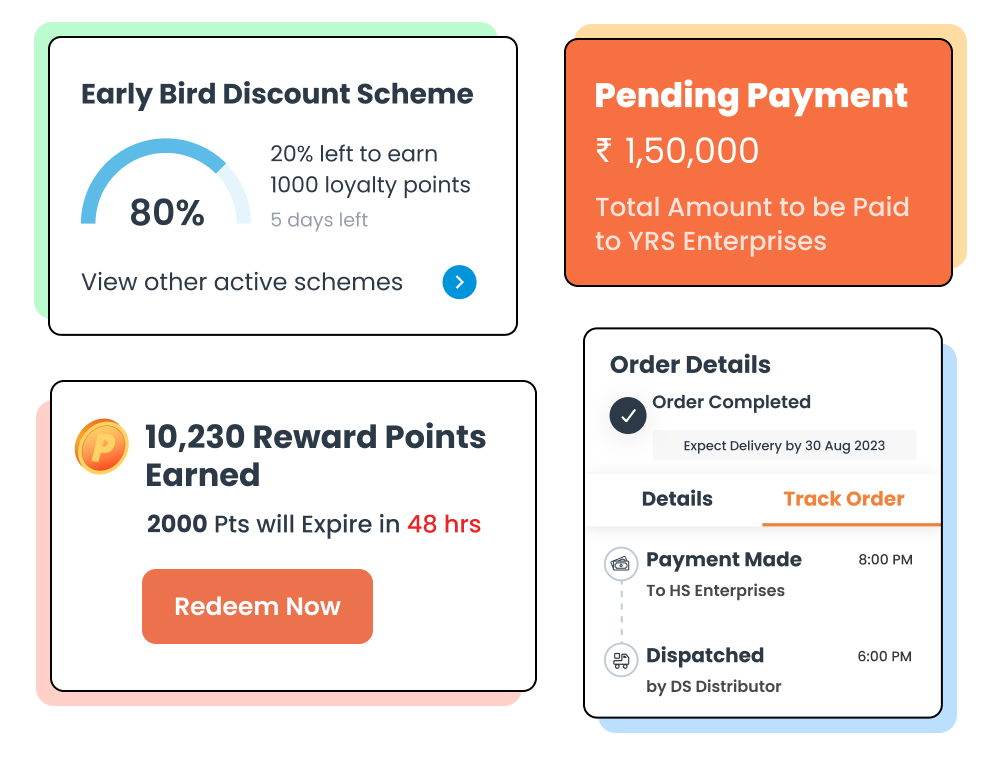
Task: Switch to the Details tab
Action: pyautogui.click(x=678, y=499)
